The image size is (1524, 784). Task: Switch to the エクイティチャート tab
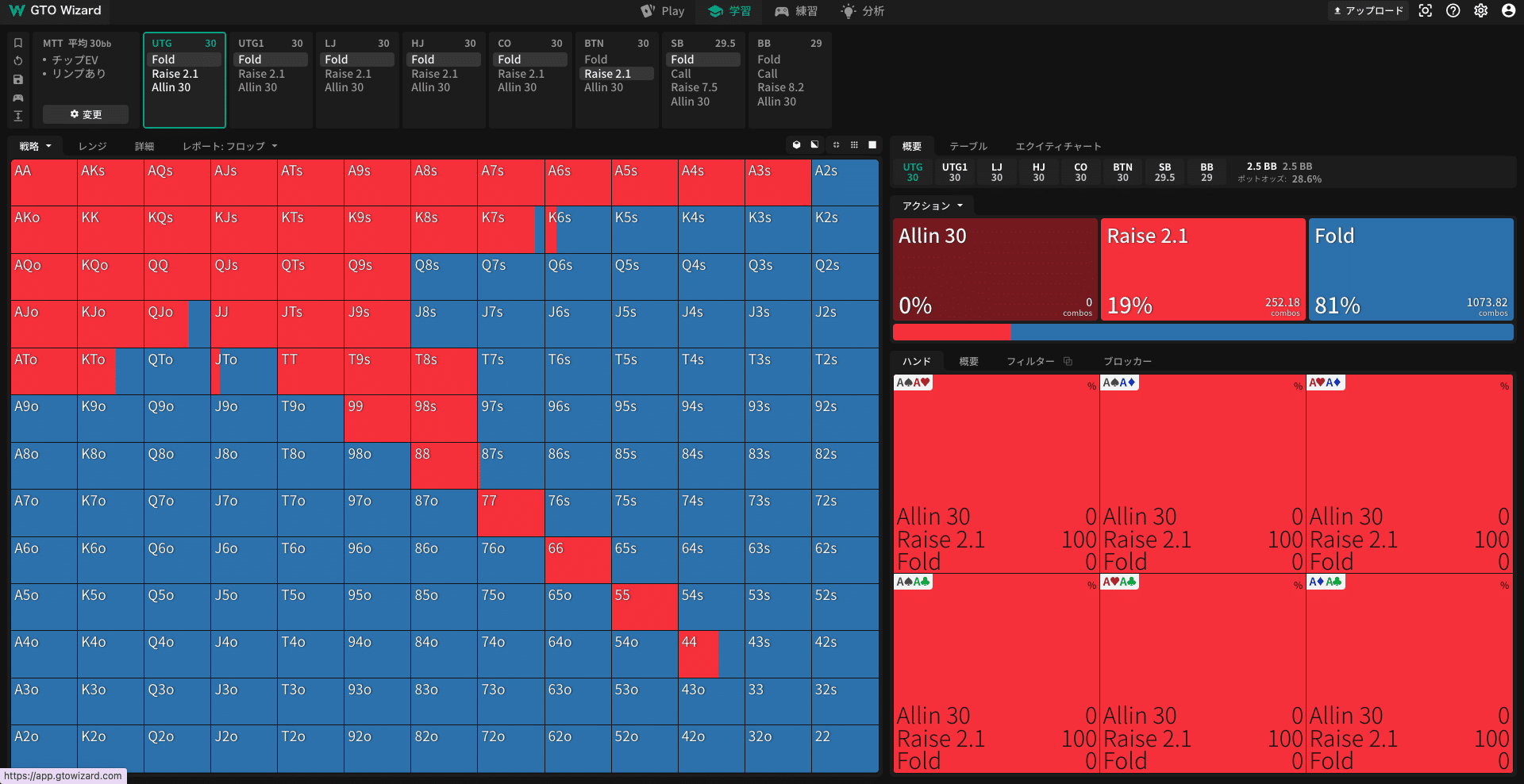click(1058, 147)
